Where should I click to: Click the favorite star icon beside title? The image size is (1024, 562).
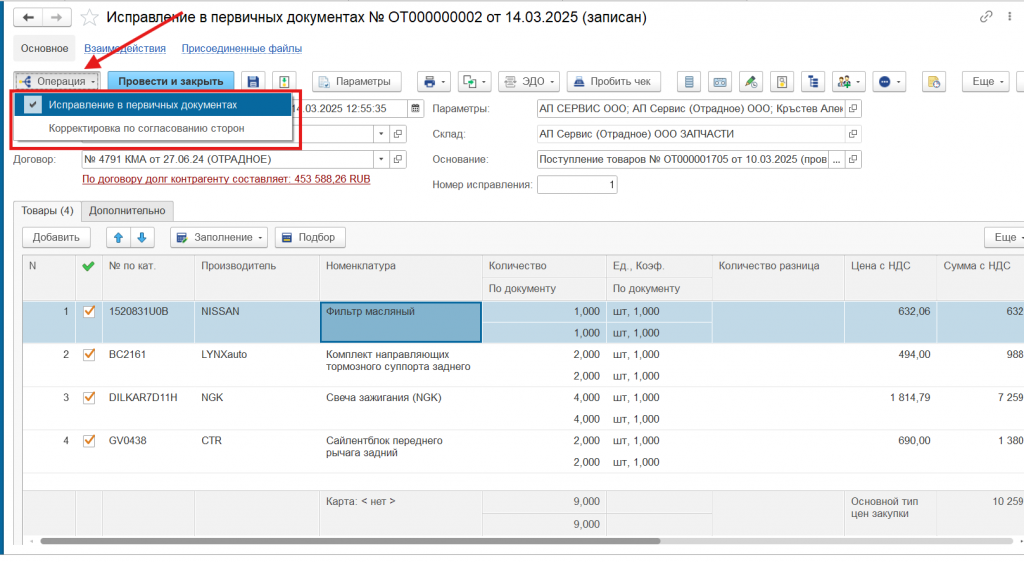90,18
